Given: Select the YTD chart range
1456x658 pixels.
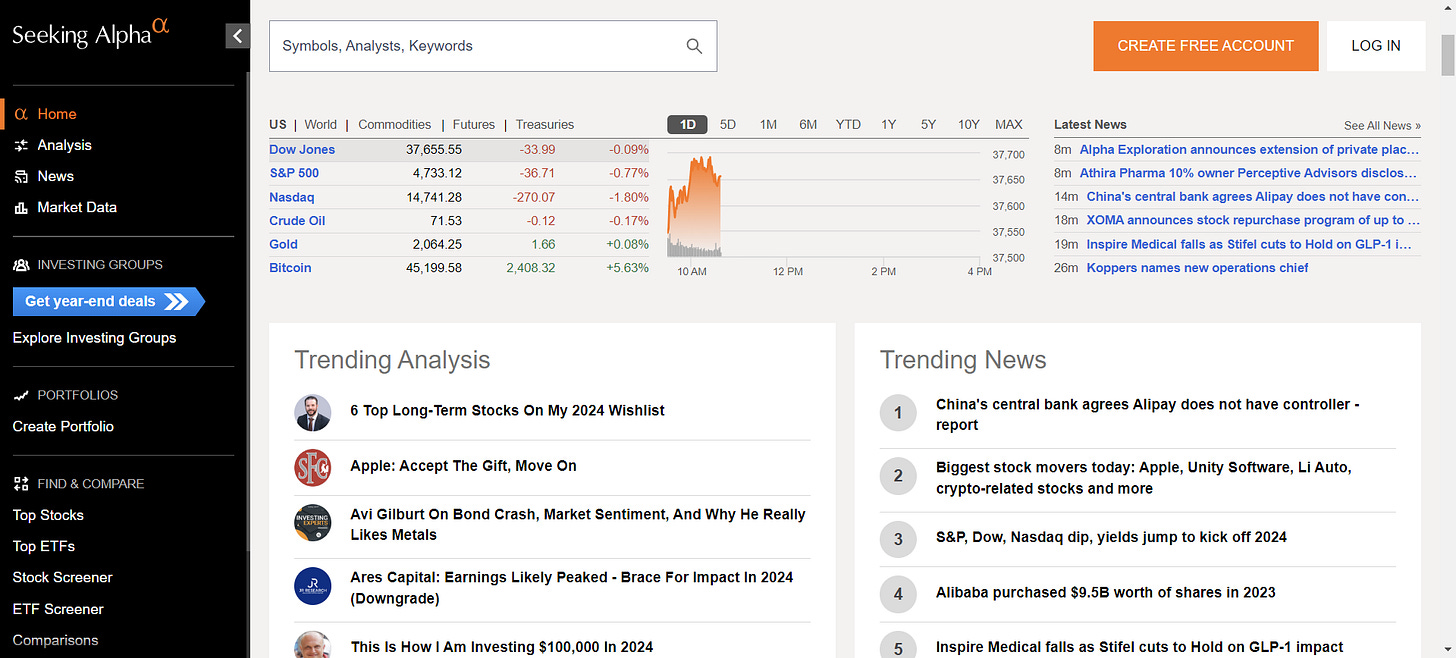Looking at the screenshot, I should (x=848, y=125).
